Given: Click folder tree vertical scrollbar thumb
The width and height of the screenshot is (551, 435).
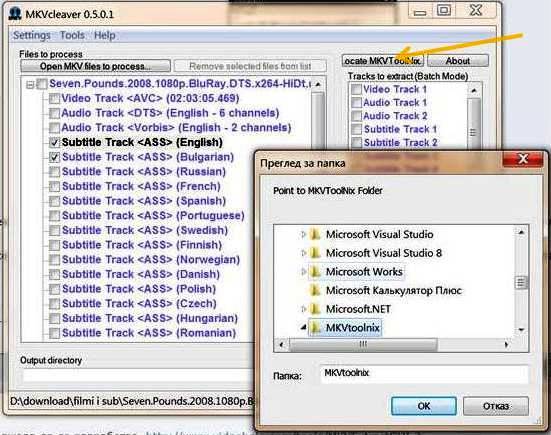Looking at the screenshot, I should coord(521,283).
